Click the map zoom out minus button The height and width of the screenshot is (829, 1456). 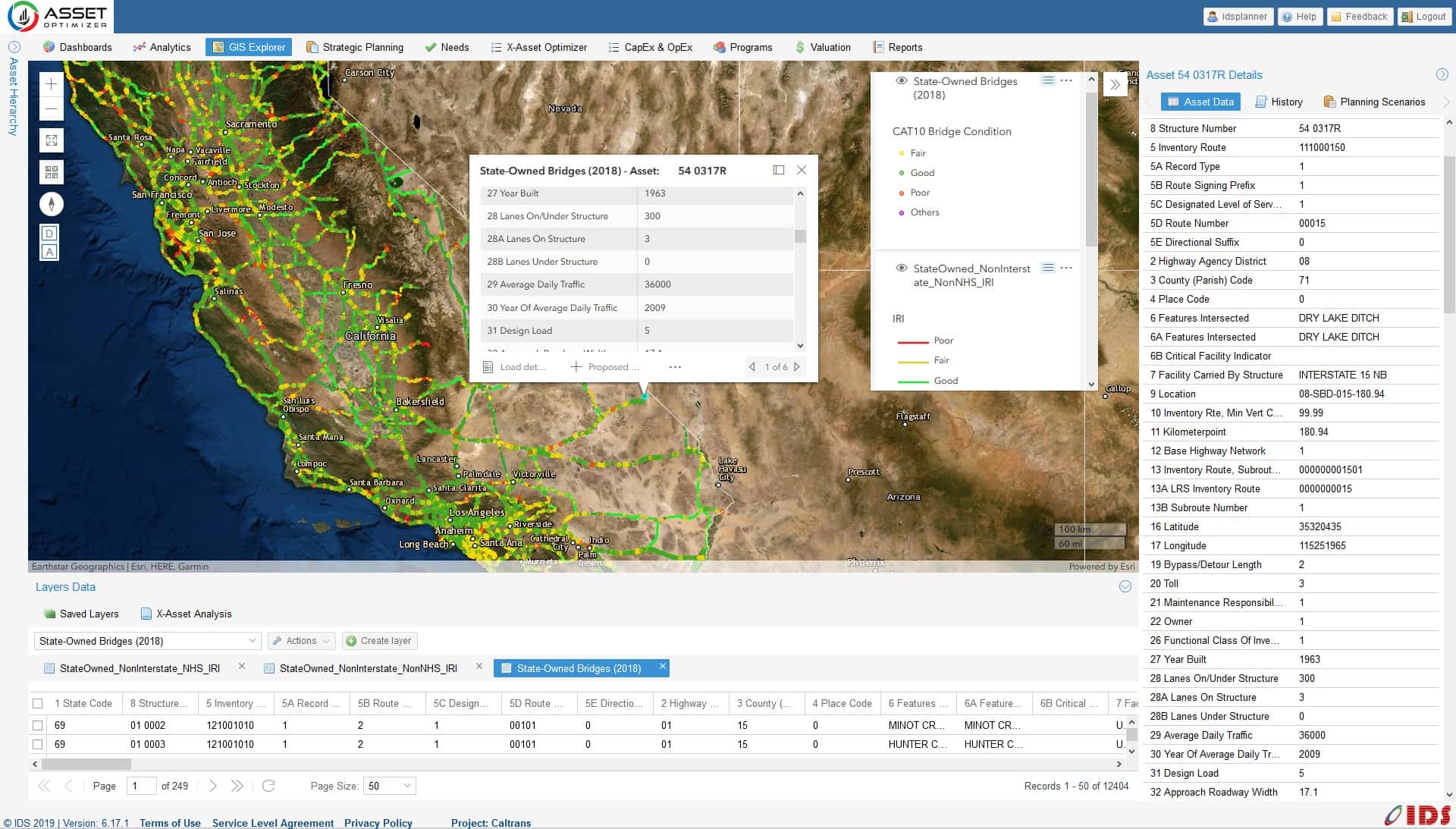51,109
